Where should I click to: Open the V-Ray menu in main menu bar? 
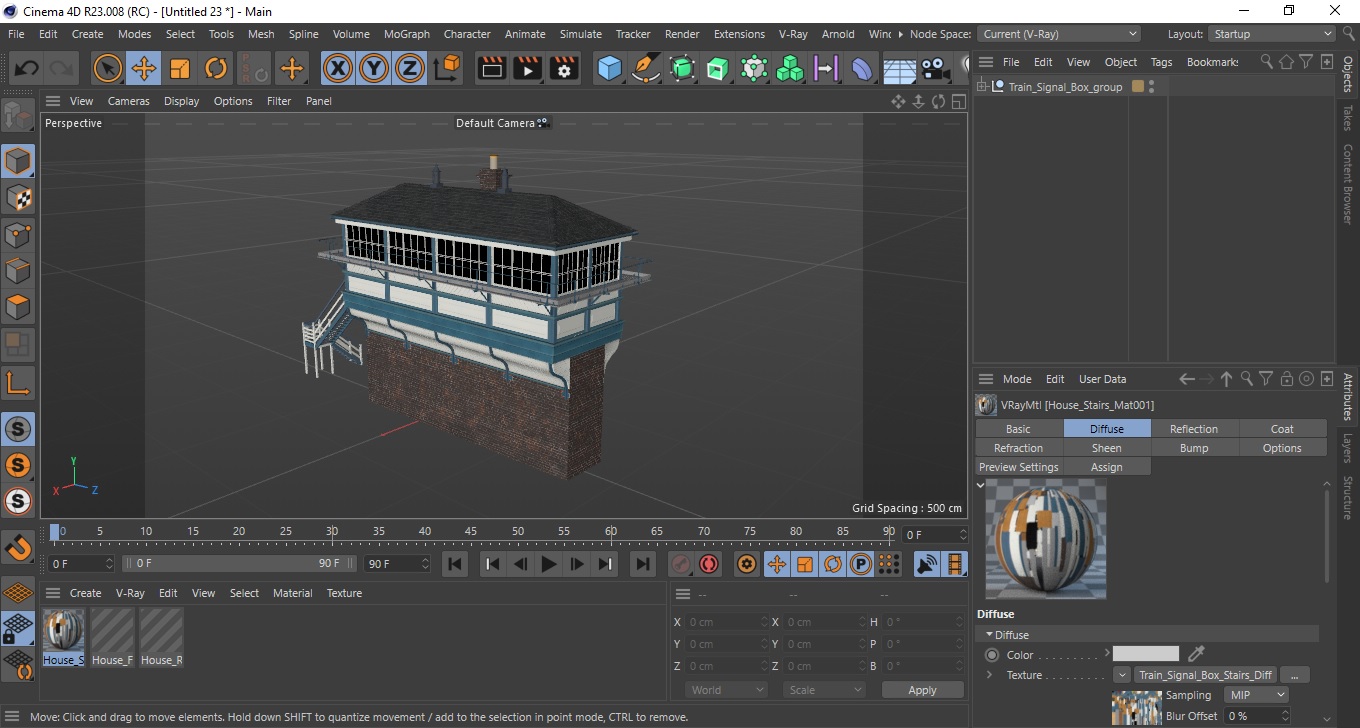[x=792, y=34]
